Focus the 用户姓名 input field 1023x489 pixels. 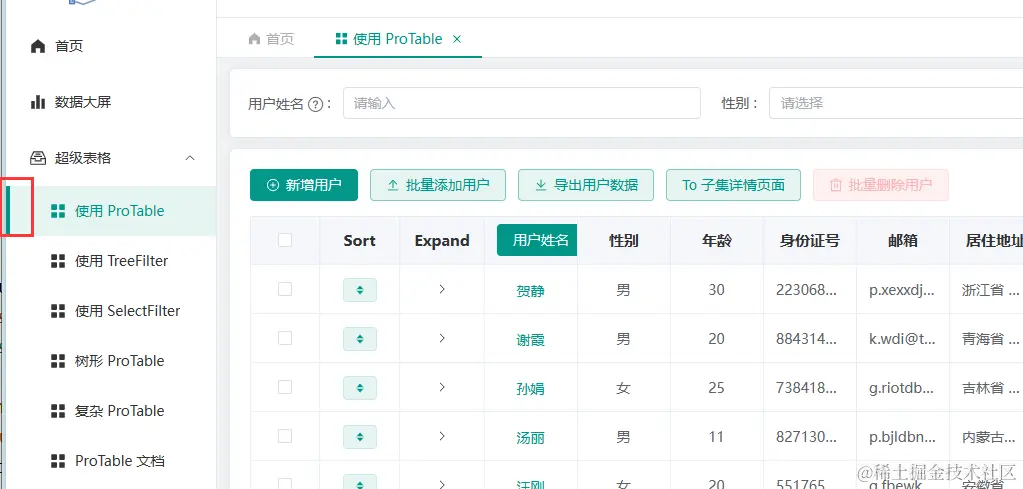521,103
